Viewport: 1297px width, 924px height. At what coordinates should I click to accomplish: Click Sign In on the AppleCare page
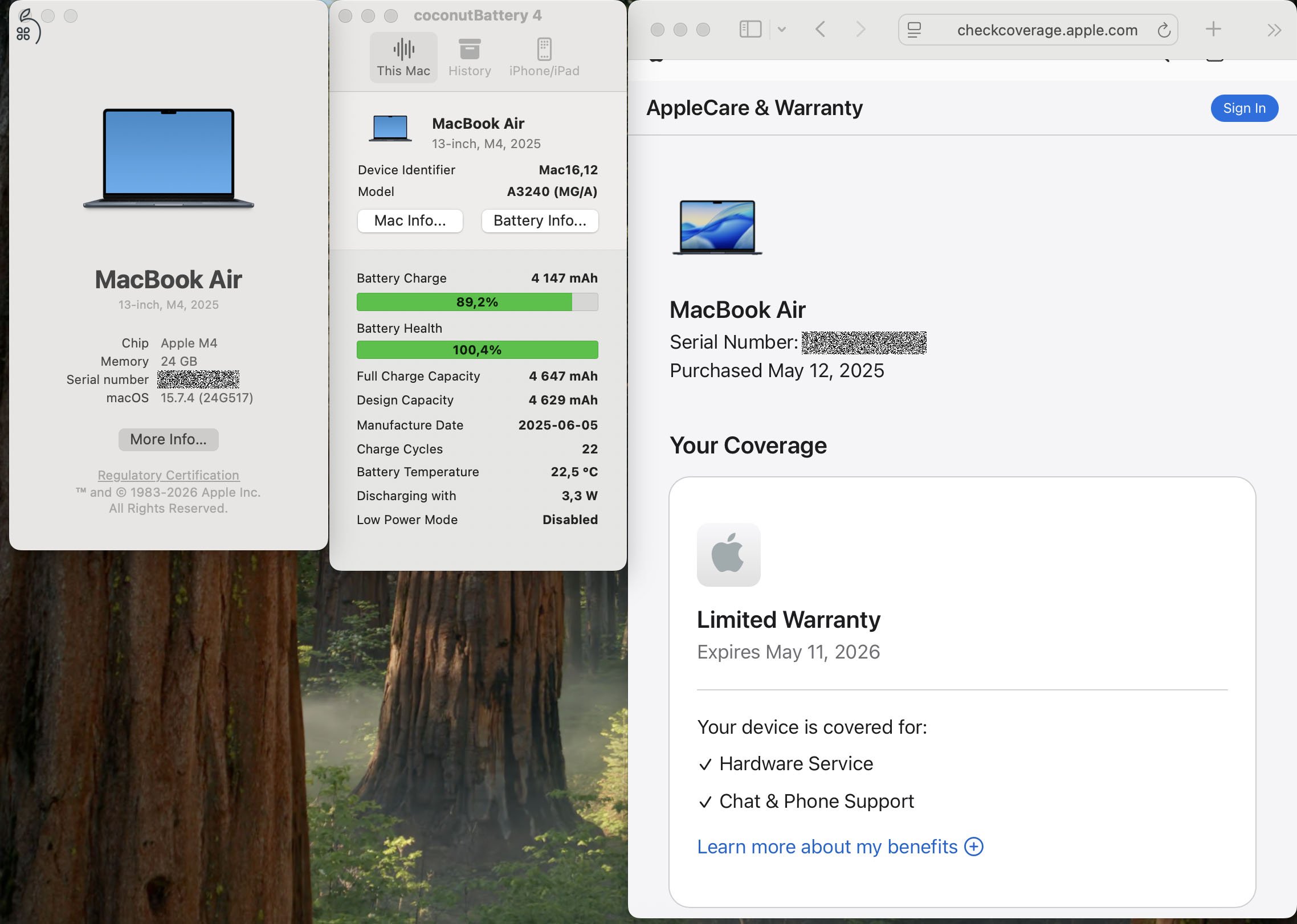[1244, 108]
